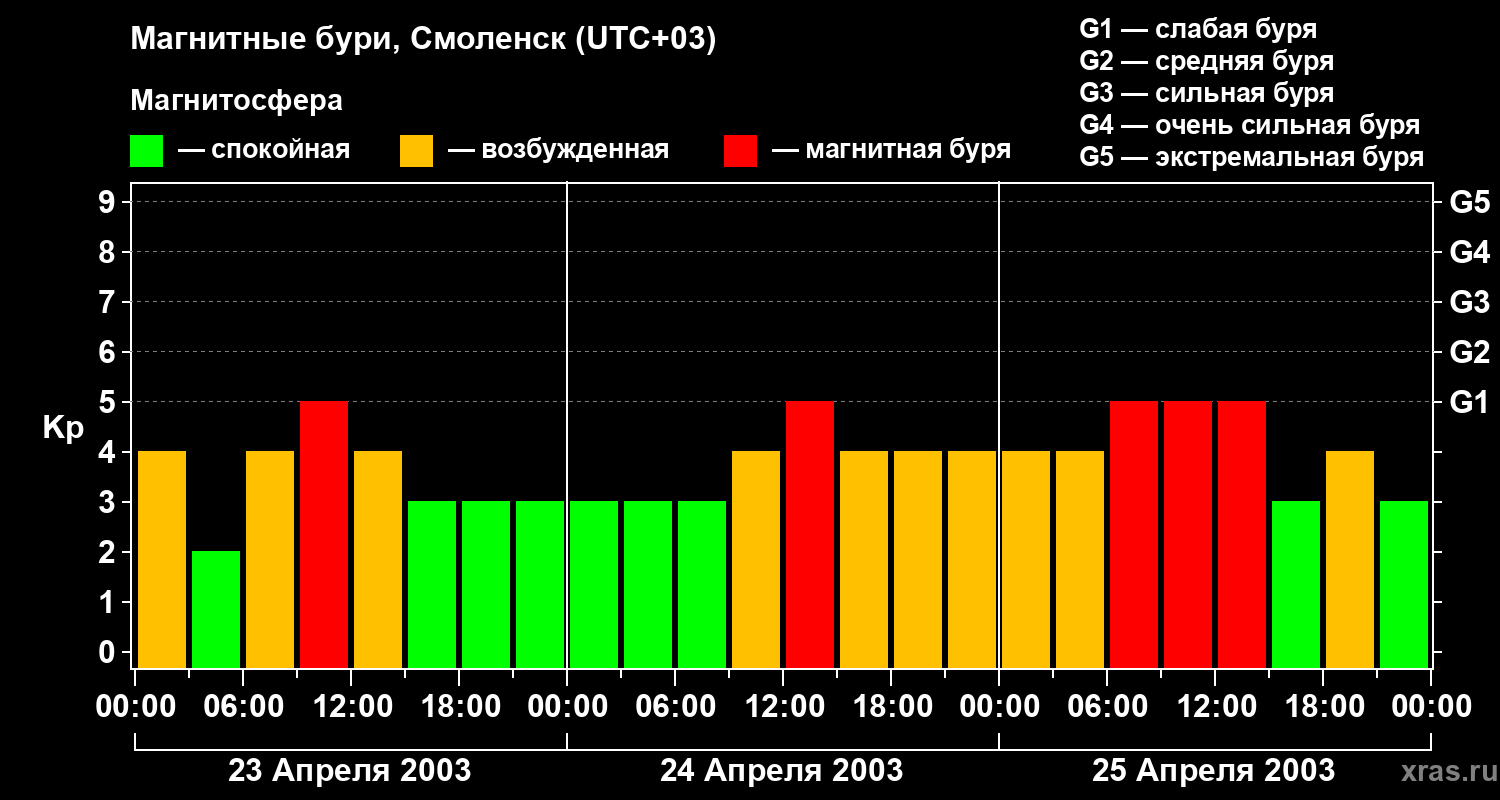This screenshot has width=1500, height=800.
Task: Click the G5 storm level label on right axis
Action: 1469,202
